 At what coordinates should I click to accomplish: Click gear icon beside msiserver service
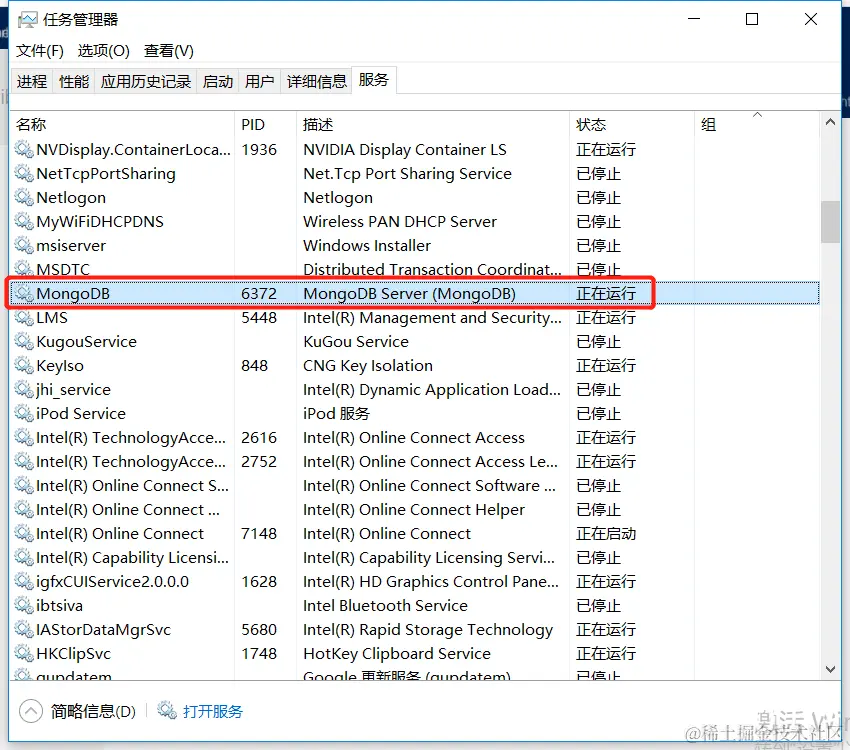[24, 245]
